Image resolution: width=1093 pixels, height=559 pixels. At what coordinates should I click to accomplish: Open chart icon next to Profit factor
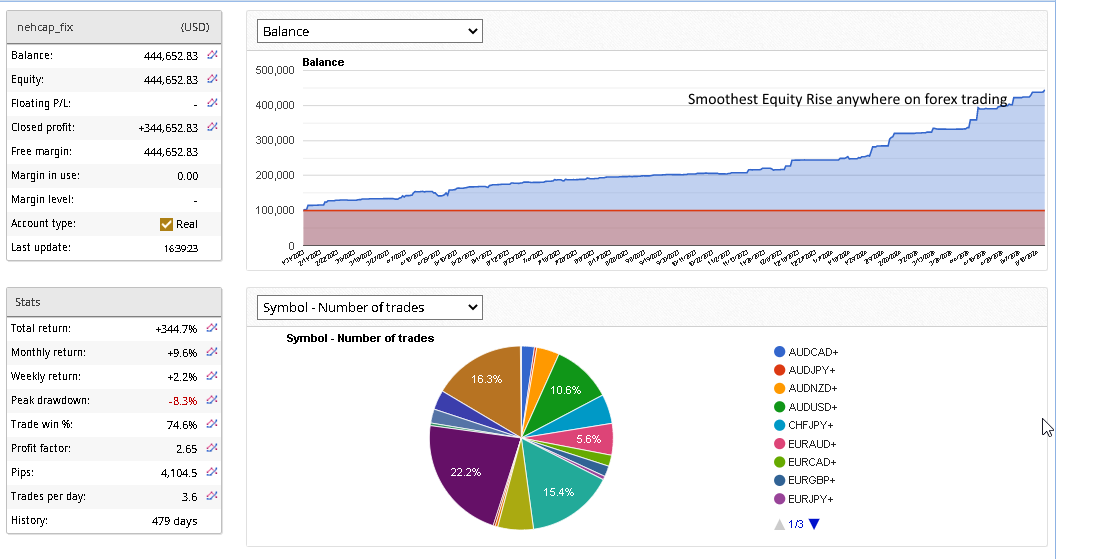212,449
